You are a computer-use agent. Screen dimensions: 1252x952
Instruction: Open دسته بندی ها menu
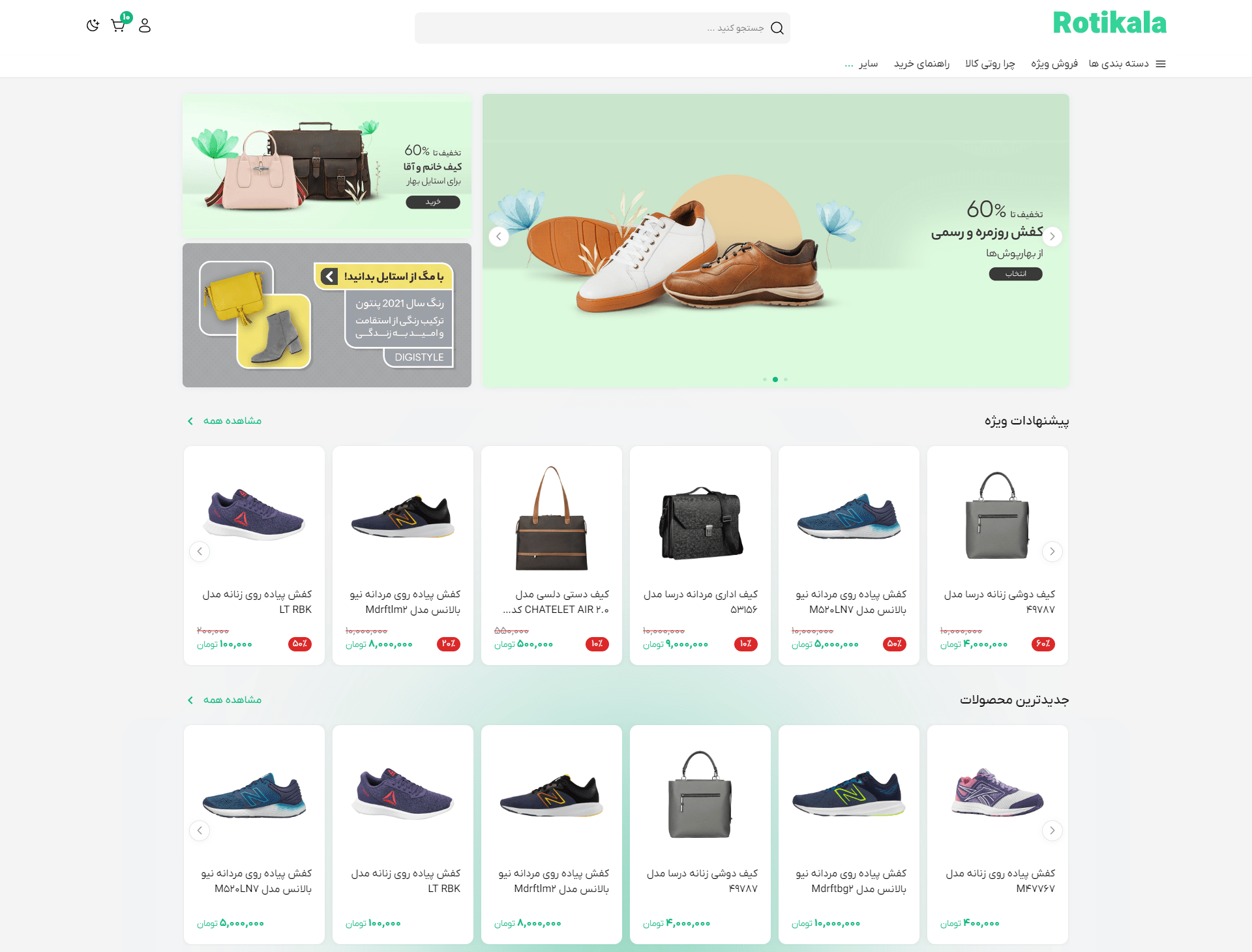pyautogui.click(x=1118, y=63)
